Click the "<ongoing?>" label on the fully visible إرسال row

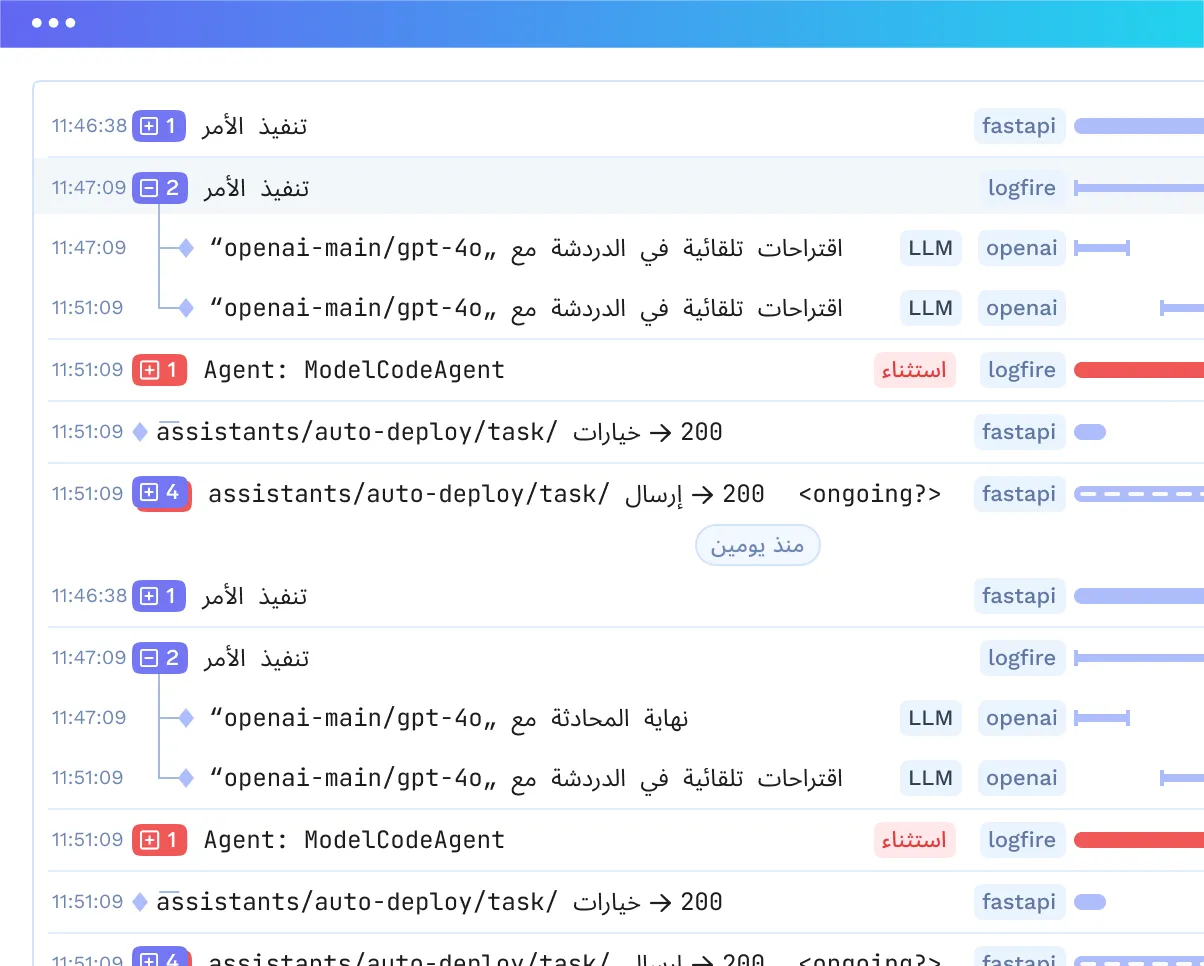(x=870, y=494)
